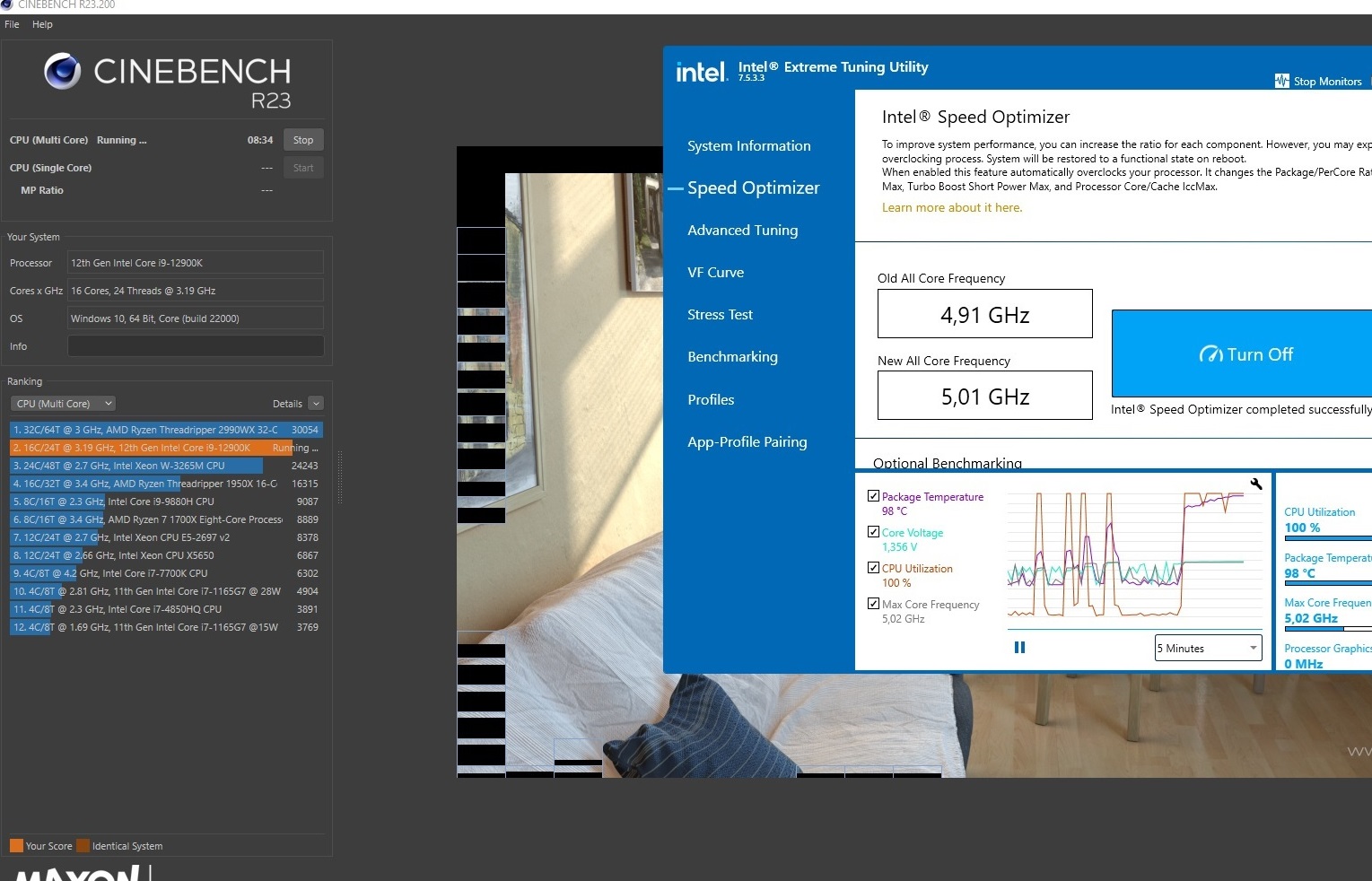Click the CPU Utilization progress bar in monitor panel
1372x881 pixels.
pyautogui.click(x=1328, y=538)
